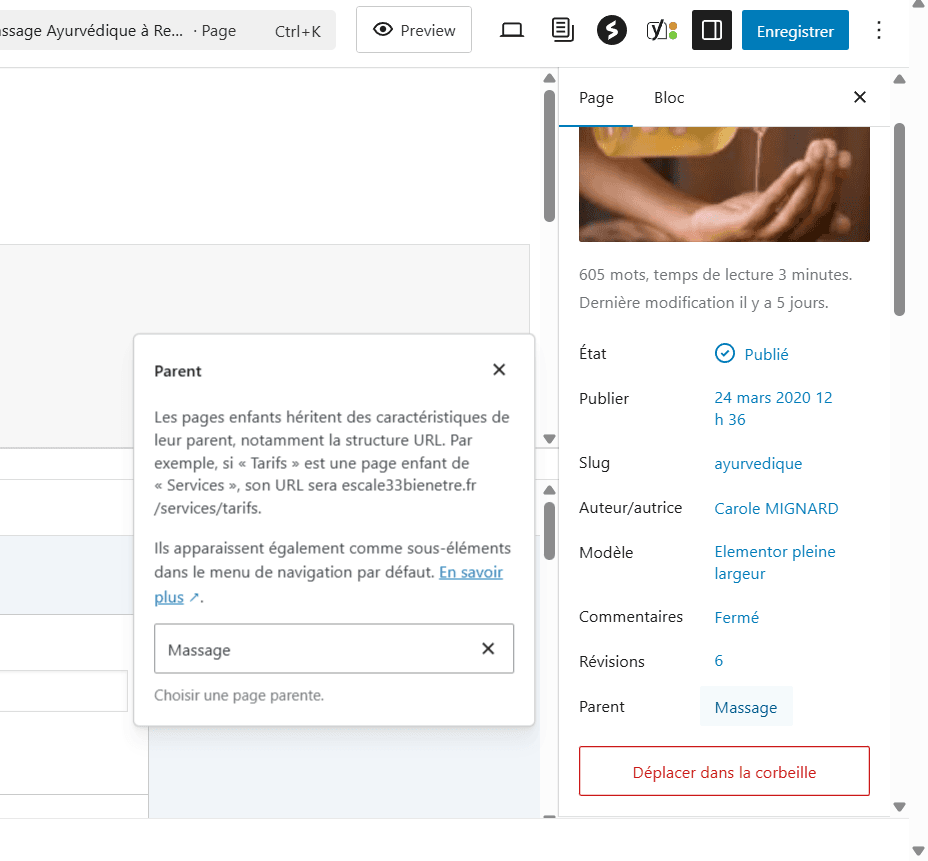
Task: Click 'Choisir une page parente.' hint text
Action: pos(239,695)
